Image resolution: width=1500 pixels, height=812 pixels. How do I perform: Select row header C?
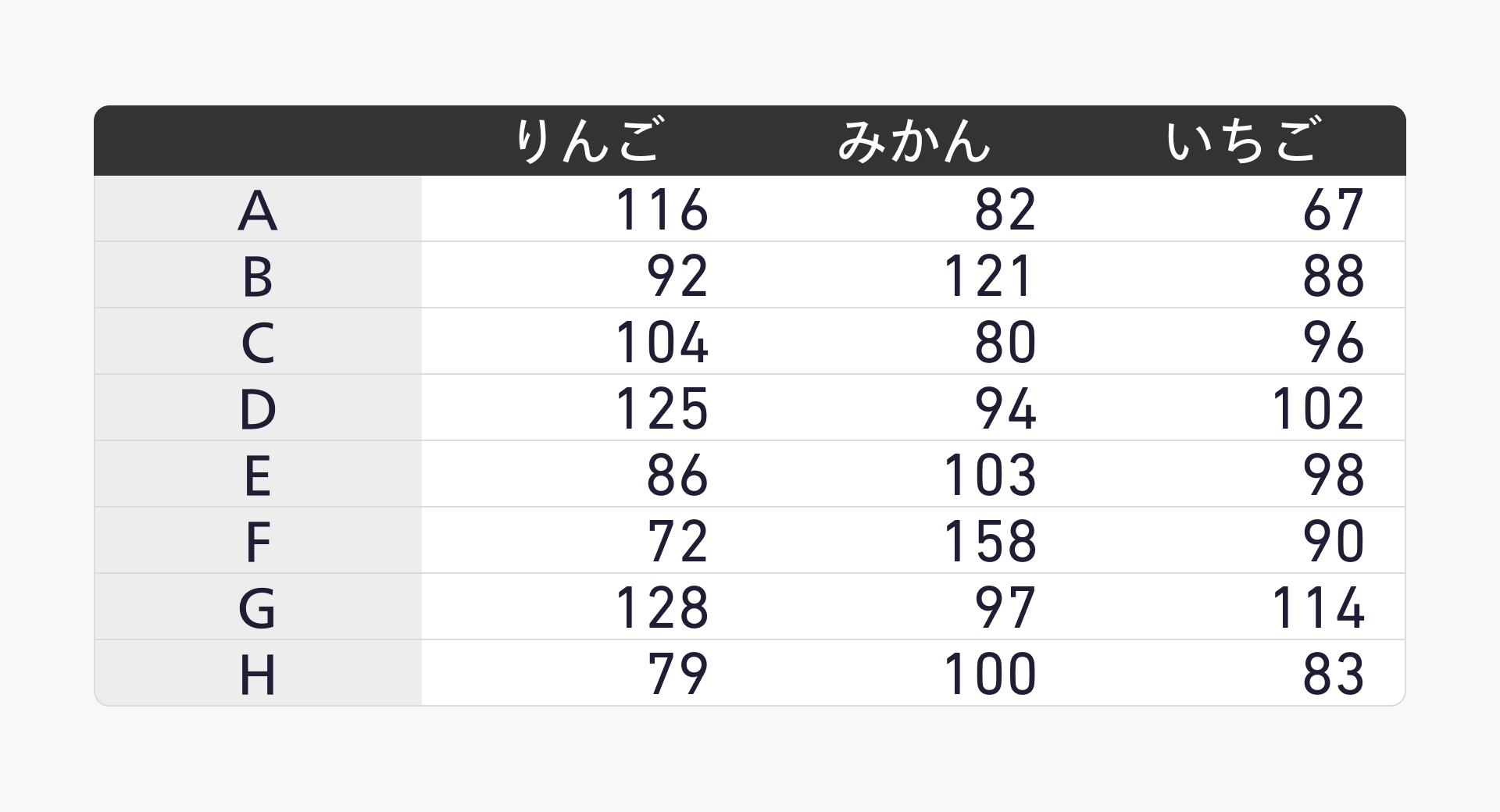(258, 342)
